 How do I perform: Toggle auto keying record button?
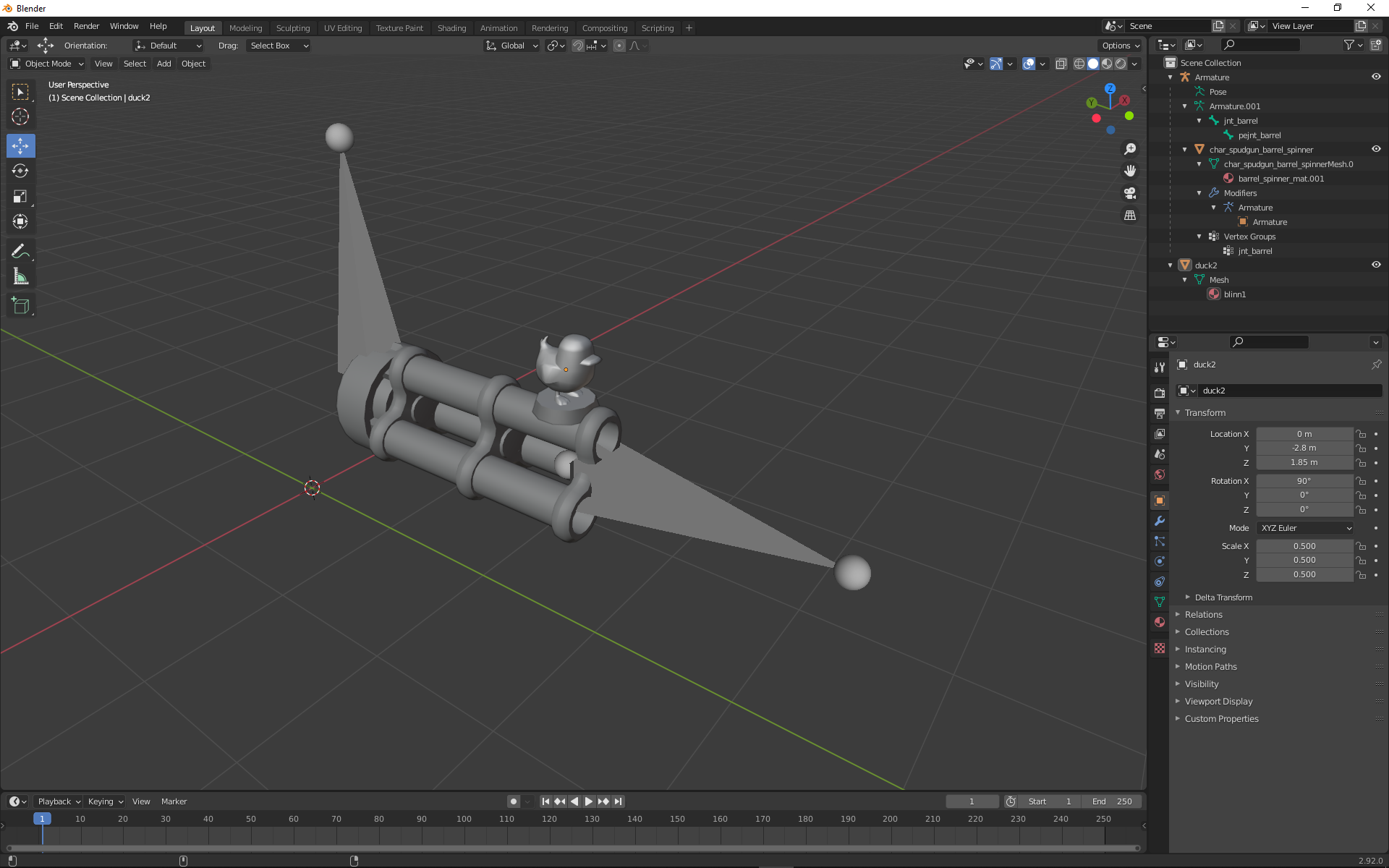514,801
